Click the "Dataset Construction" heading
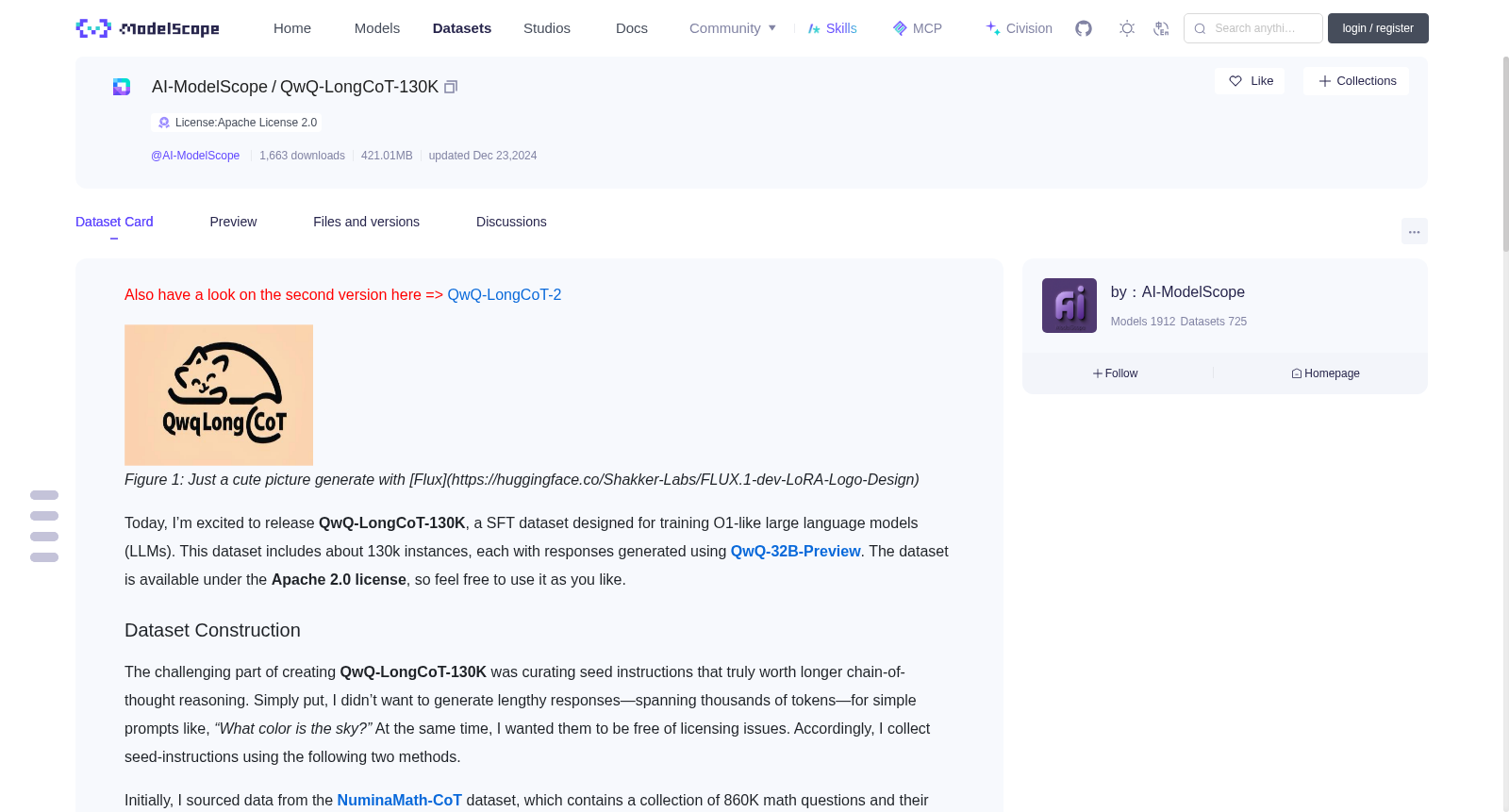Image resolution: width=1509 pixels, height=812 pixels. point(212,630)
